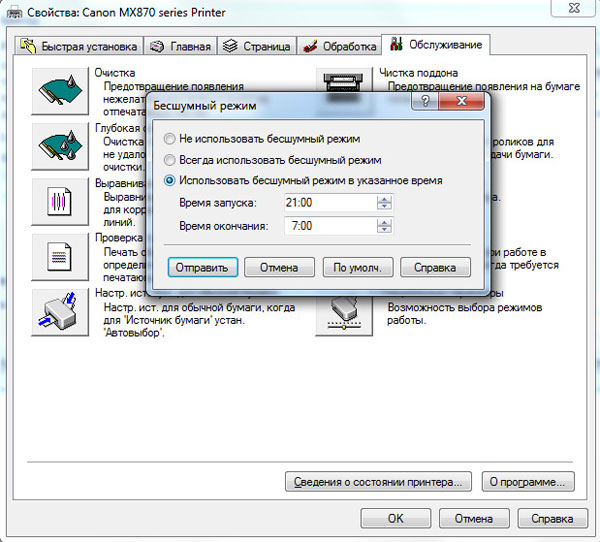Click the 'Чистка поддона' heading text
The height and width of the screenshot is (542, 600).
click(419, 73)
